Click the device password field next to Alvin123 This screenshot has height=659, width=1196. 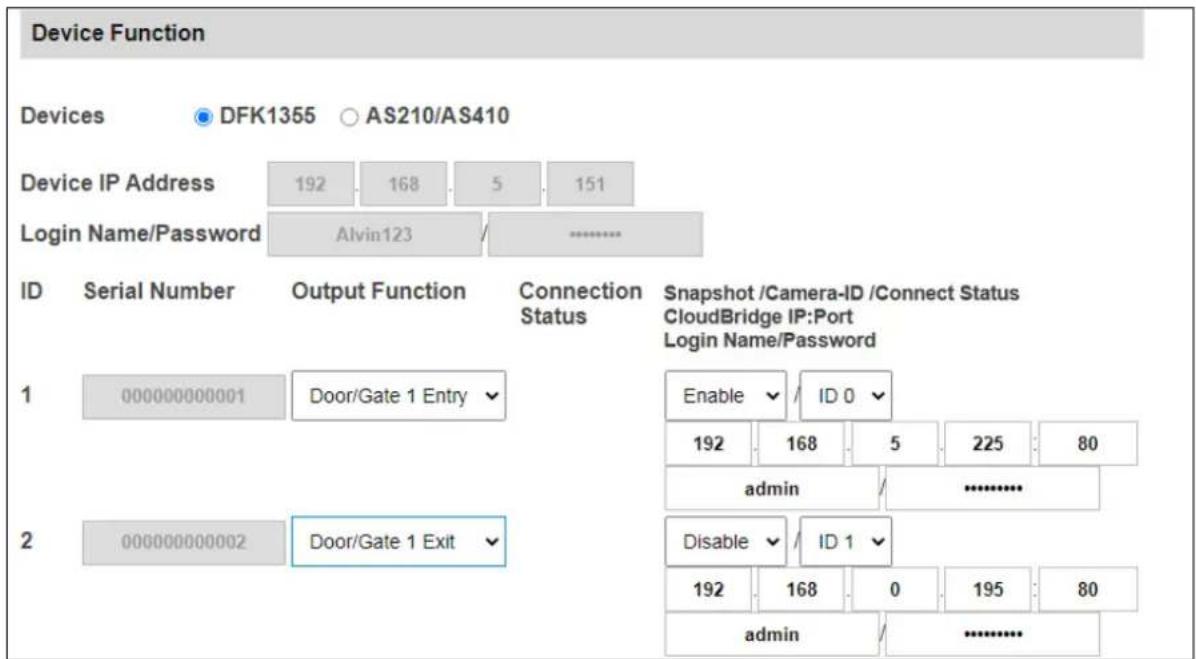tap(596, 234)
